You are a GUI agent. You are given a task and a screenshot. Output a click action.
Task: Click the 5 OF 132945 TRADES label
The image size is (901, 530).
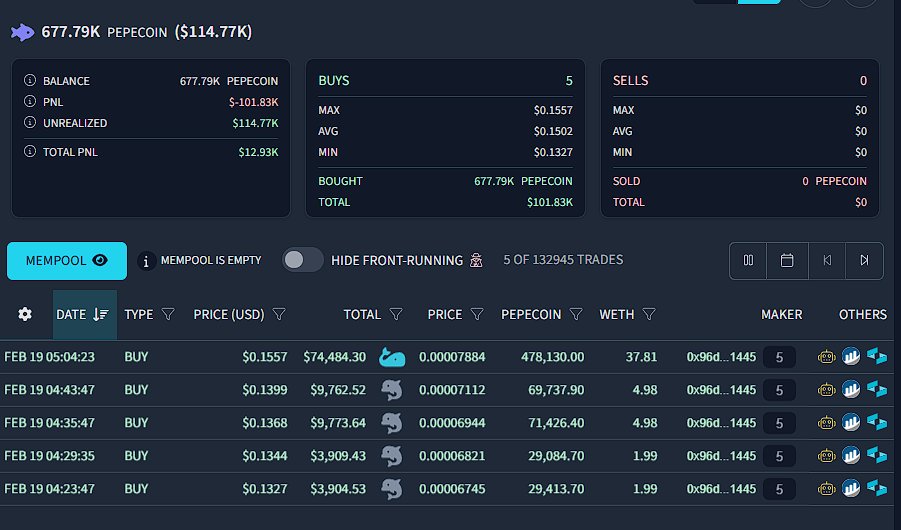(563, 260)
